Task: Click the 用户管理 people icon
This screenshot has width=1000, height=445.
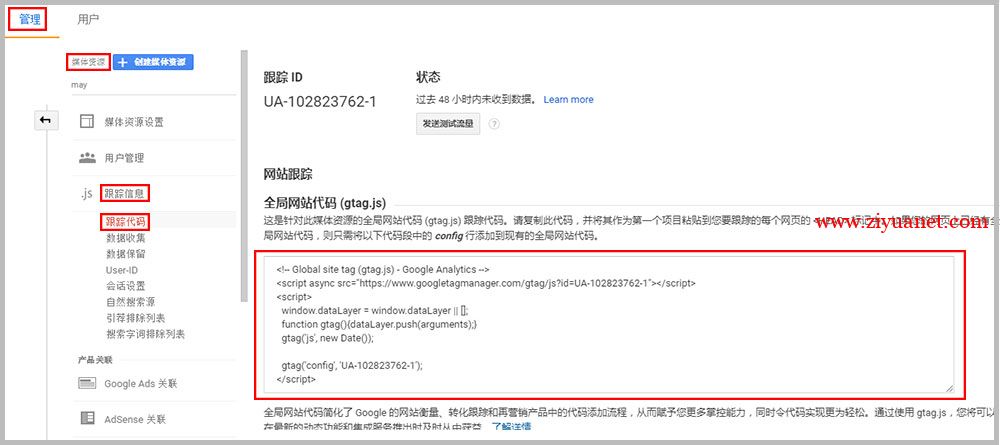Action: 87,157
